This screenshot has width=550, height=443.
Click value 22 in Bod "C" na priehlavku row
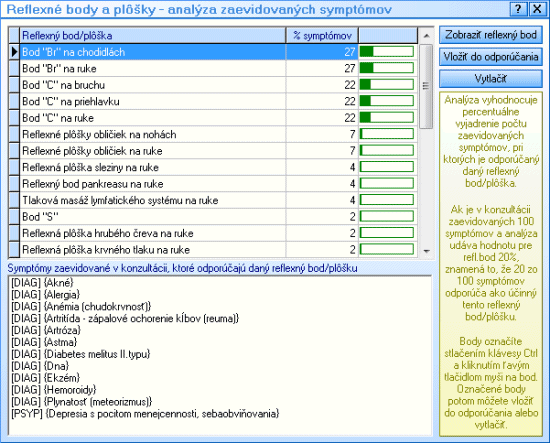pos(349,101)
